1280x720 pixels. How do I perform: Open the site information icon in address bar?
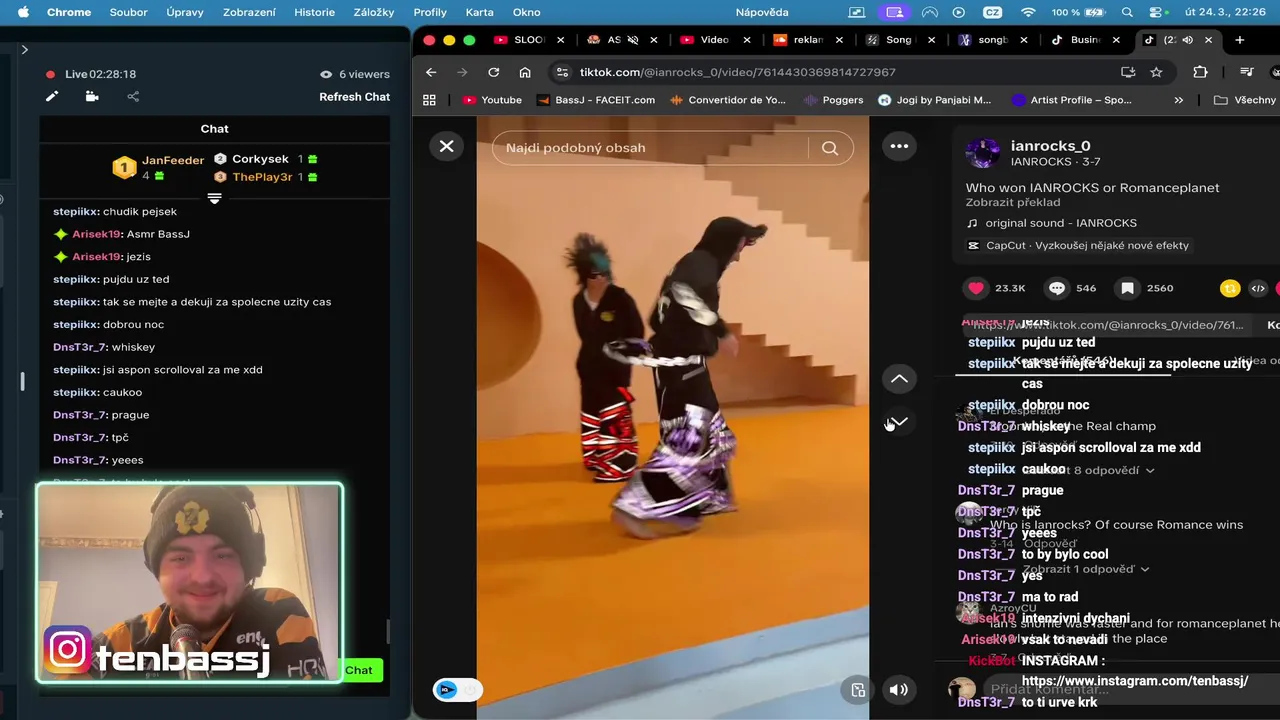562,72
